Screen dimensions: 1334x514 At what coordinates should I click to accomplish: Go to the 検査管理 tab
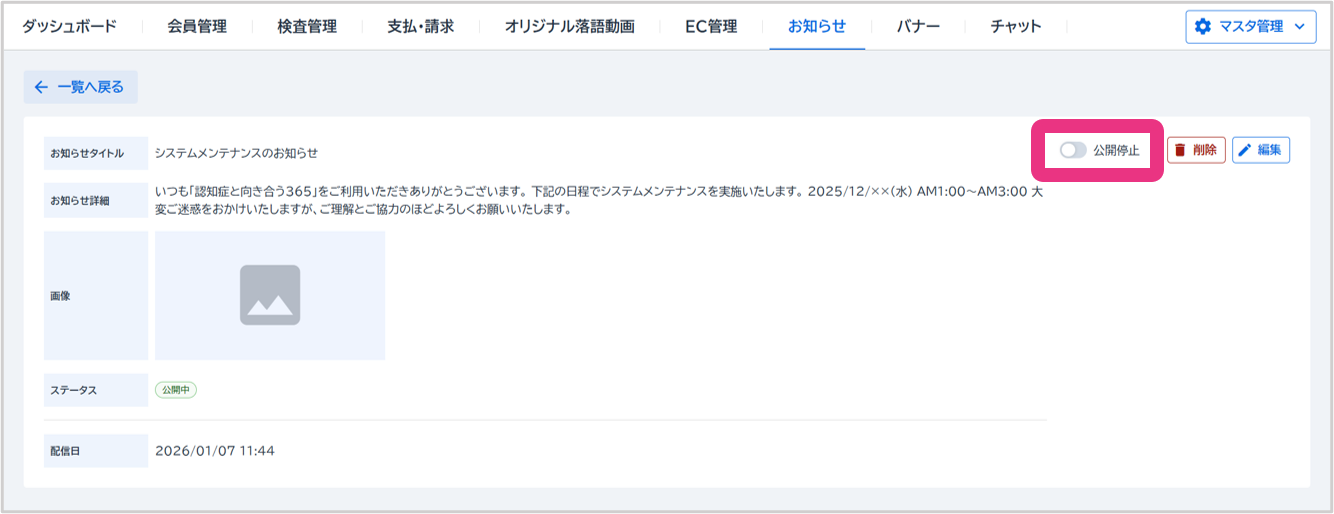[x=307, y=26]
